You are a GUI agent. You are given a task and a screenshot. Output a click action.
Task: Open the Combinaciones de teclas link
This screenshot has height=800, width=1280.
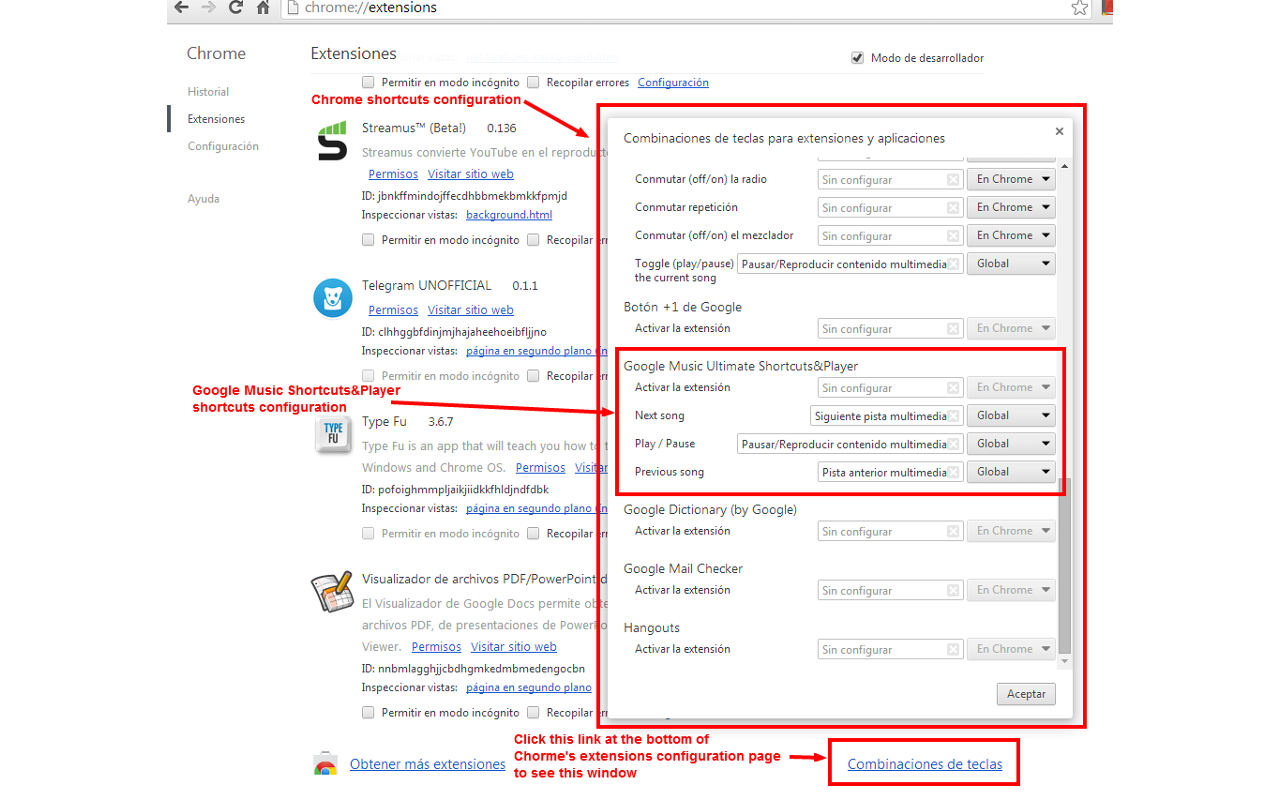point(925,764)
